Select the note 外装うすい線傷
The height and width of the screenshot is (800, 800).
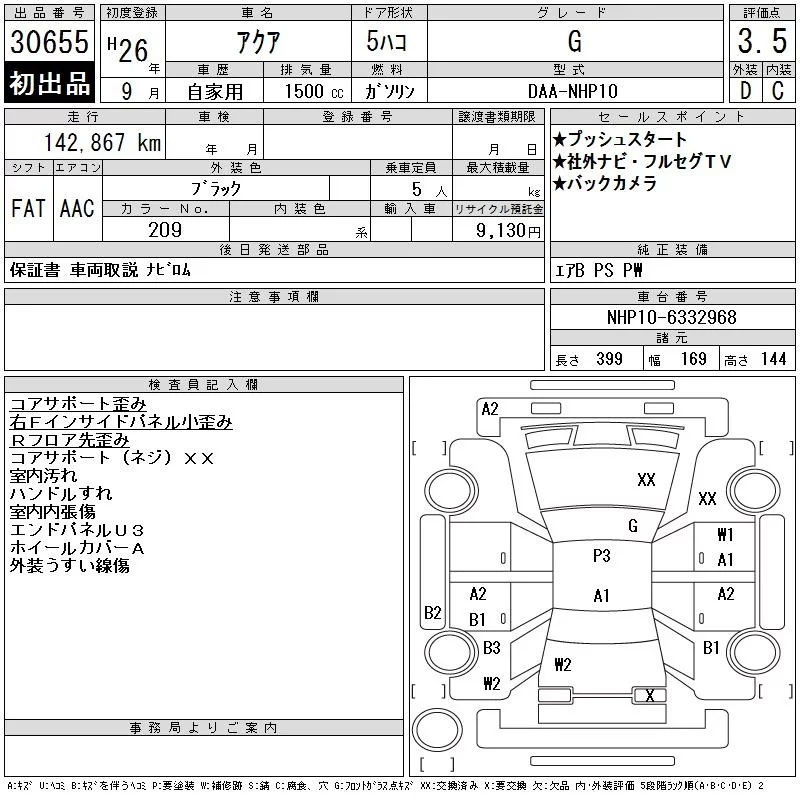coord(69,565)
